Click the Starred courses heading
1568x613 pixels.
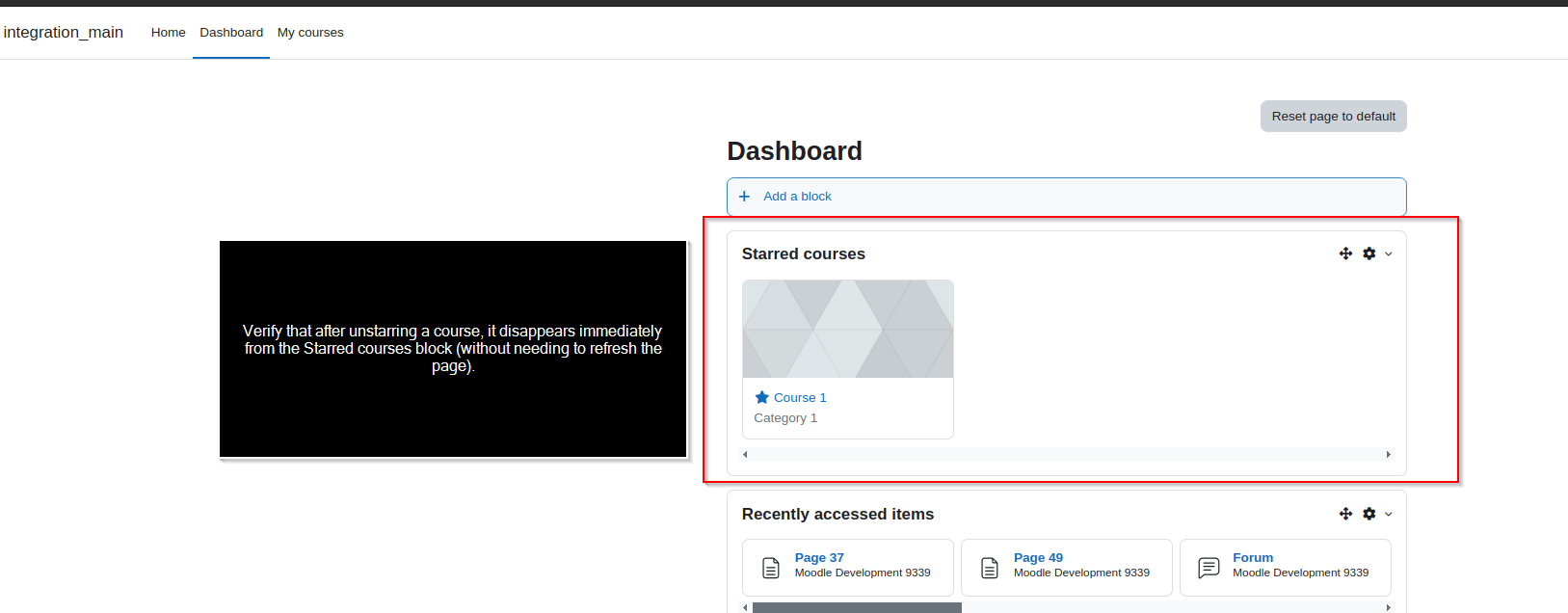click(x=804, y=253)
